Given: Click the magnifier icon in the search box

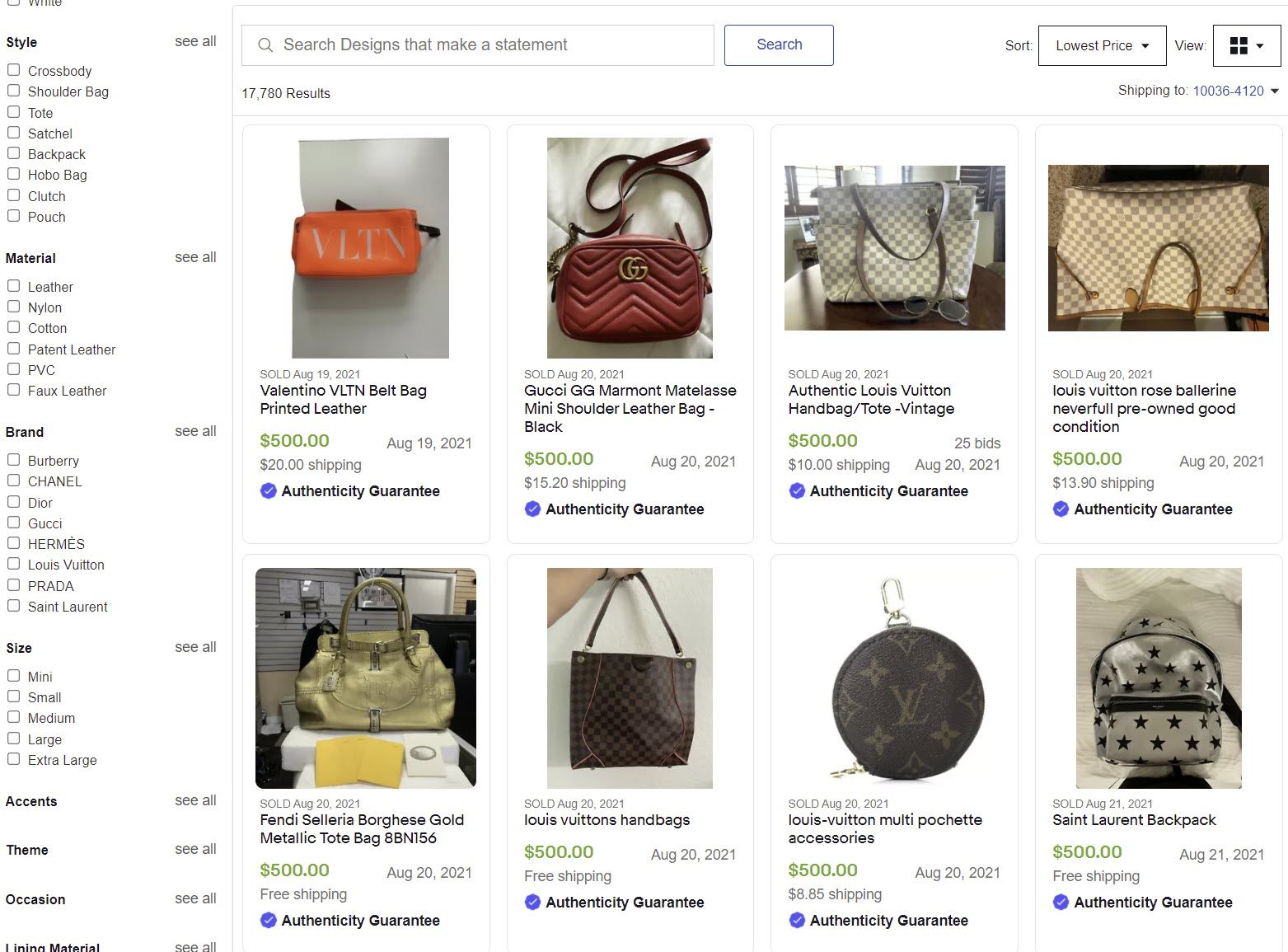Looking at the screenshot, I should (265, 45).
